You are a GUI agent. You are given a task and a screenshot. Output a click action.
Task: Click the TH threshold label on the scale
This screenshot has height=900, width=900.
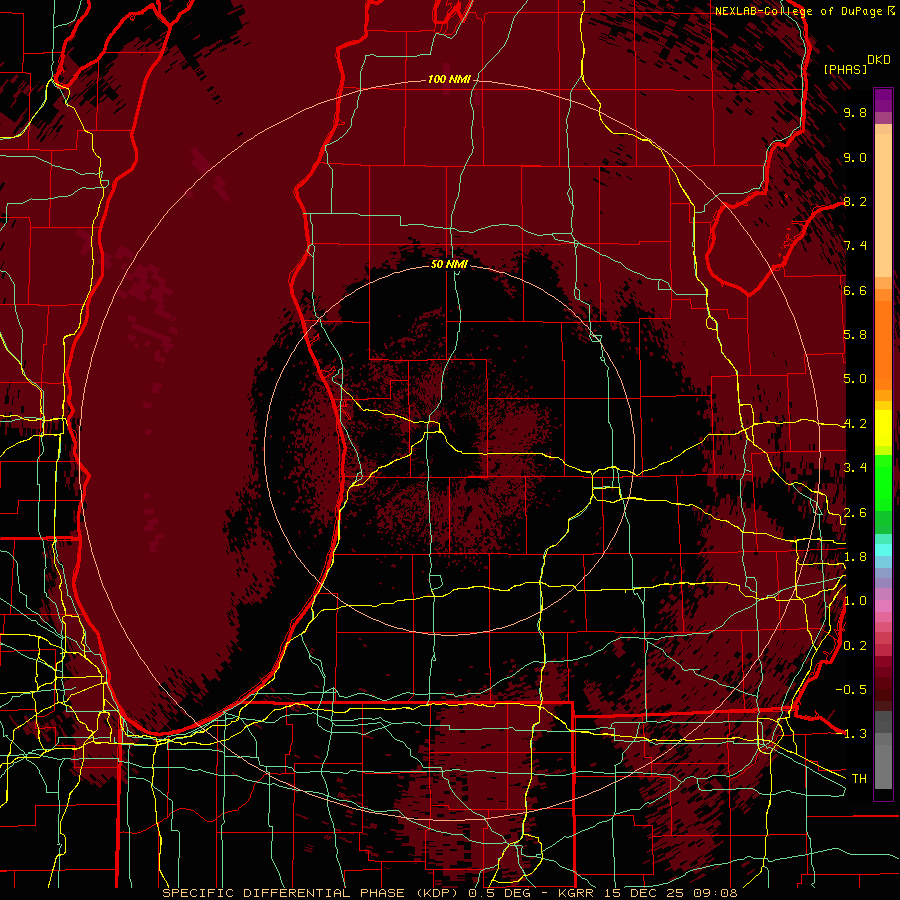859,779
